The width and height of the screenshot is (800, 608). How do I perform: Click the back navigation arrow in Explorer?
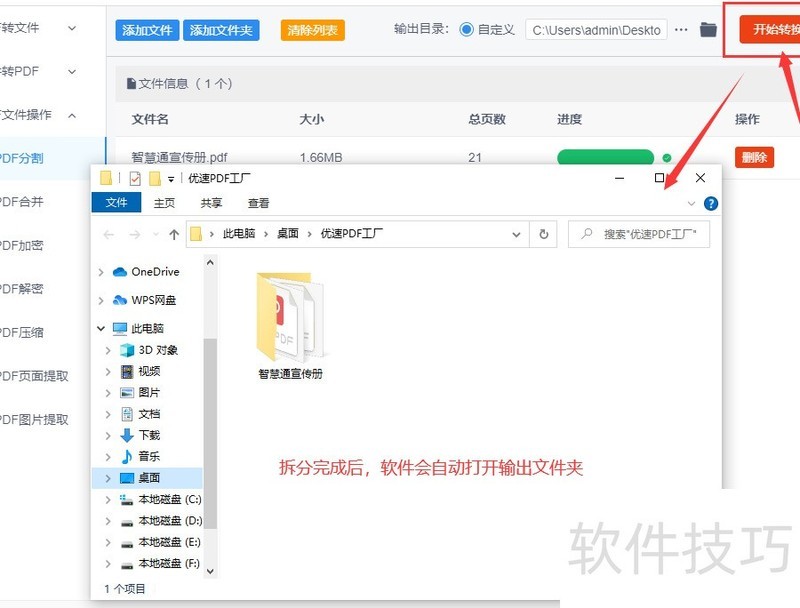108,234
